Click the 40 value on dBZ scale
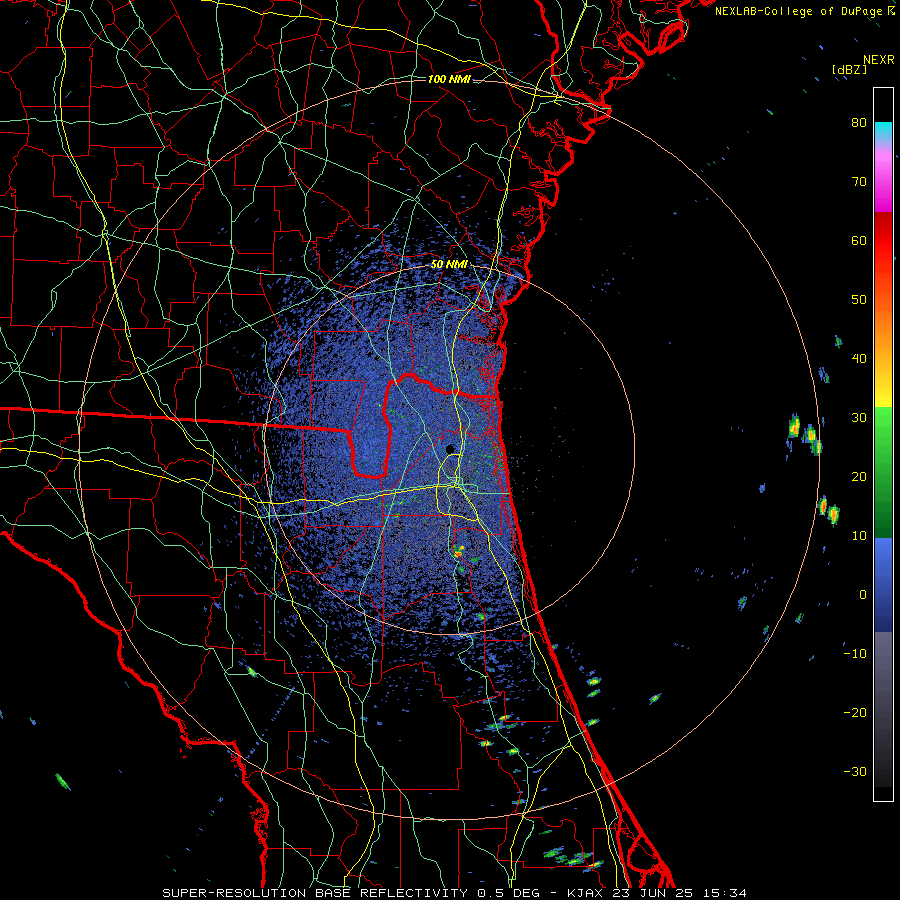This screenshot has width=900, height=900. (x=859, y=359)
